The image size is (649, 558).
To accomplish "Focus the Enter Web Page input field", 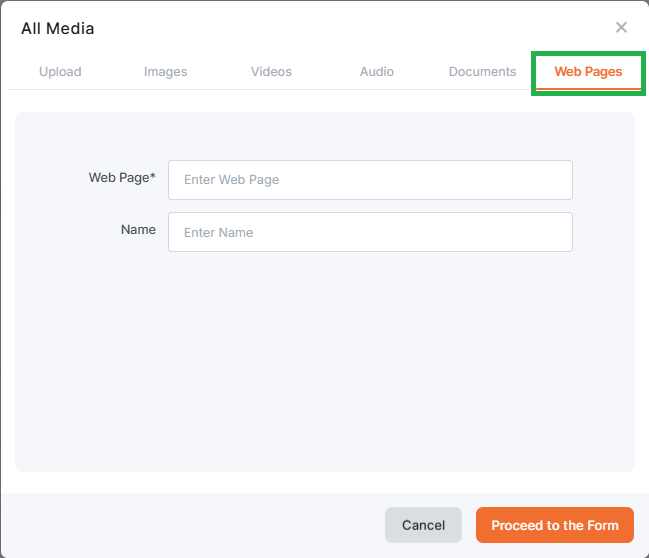I will (370, 180).
